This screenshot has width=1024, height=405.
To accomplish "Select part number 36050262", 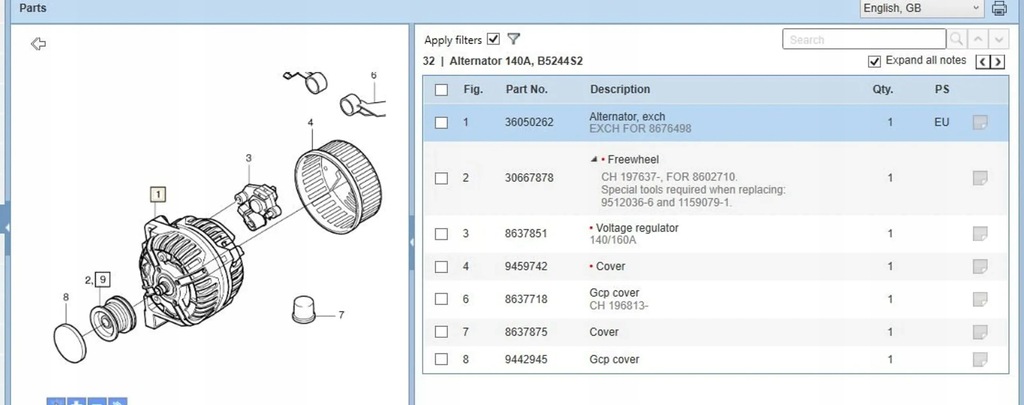I will [x=529, y=122].
